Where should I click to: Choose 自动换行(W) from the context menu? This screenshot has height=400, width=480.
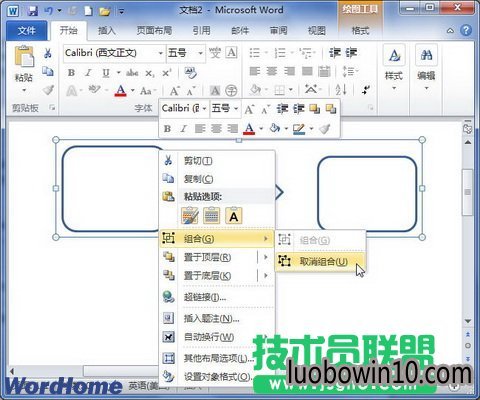(217, 337)
